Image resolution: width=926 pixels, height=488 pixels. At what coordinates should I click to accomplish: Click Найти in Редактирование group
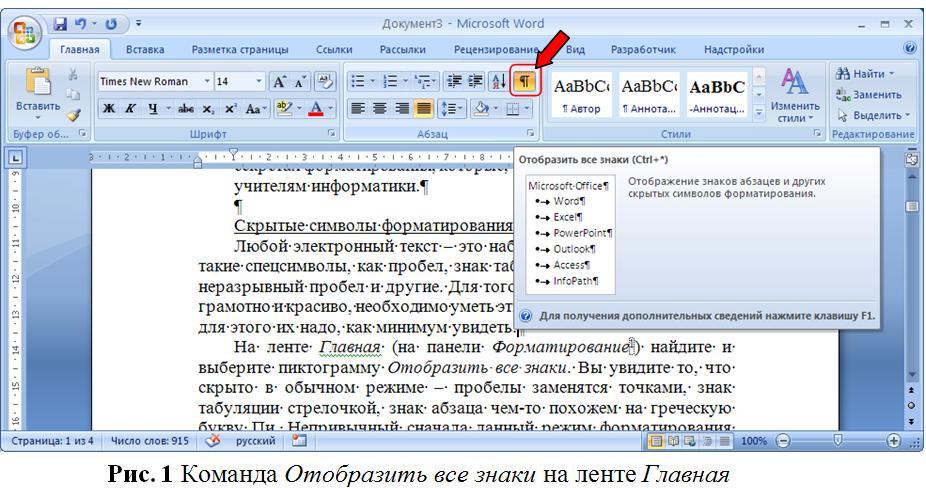[x=865, y=74]
